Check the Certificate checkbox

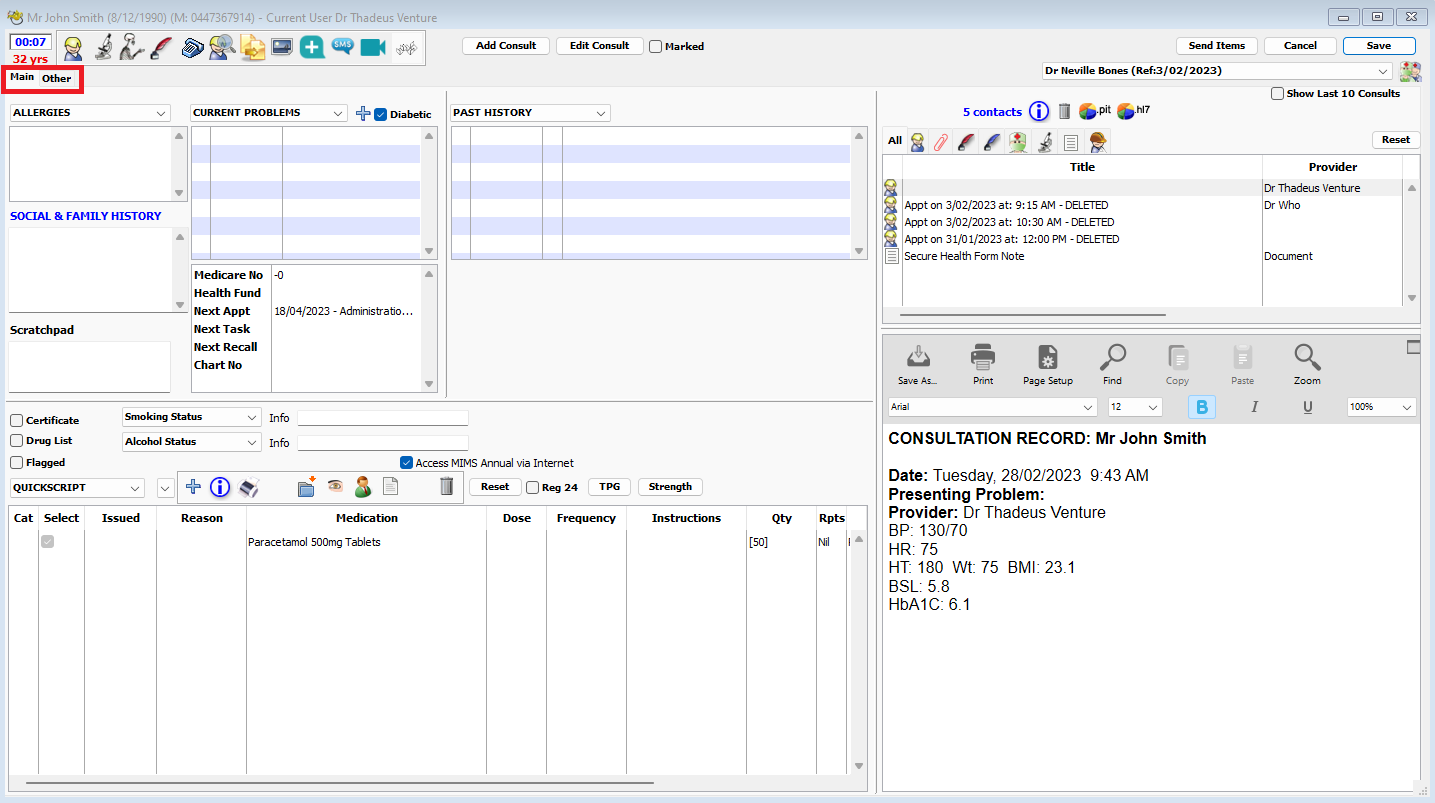click(16, 420)
